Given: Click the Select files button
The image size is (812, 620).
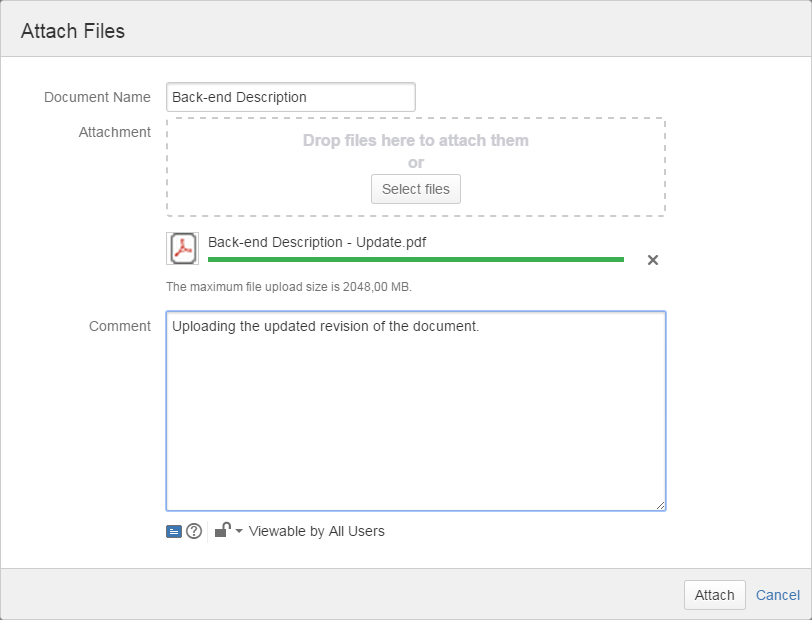Looking at the screenshot, I should 415,189.
